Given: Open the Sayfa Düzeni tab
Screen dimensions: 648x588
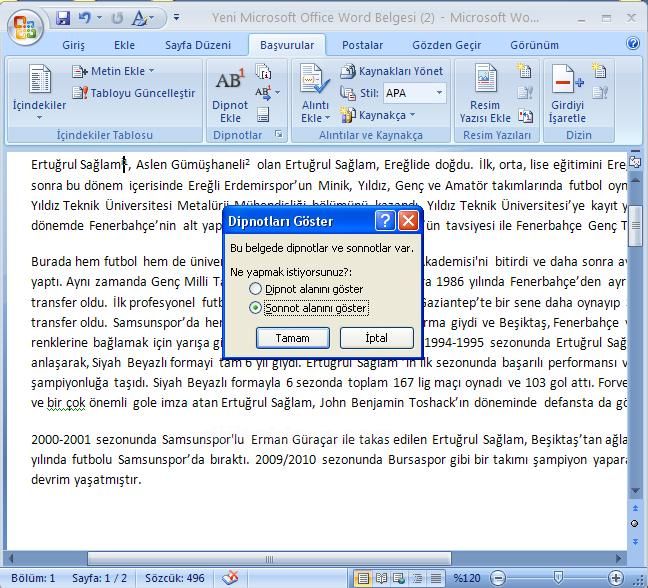Looking at the screenshot, I should coord(198,45).
